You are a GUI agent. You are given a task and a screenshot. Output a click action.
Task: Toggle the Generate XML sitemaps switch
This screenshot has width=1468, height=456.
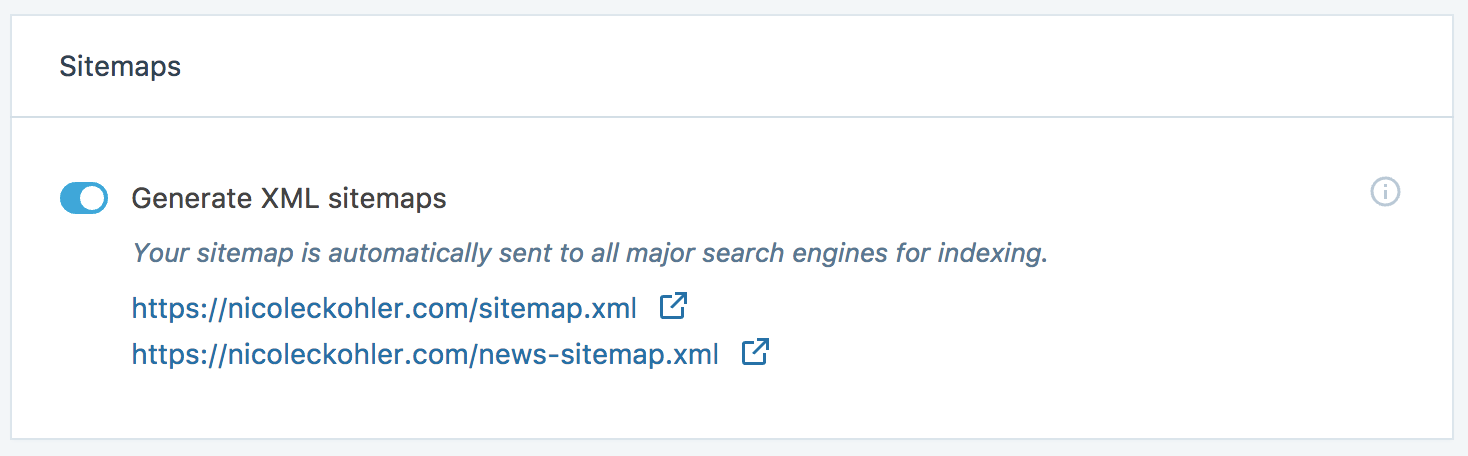coord(84,198)
